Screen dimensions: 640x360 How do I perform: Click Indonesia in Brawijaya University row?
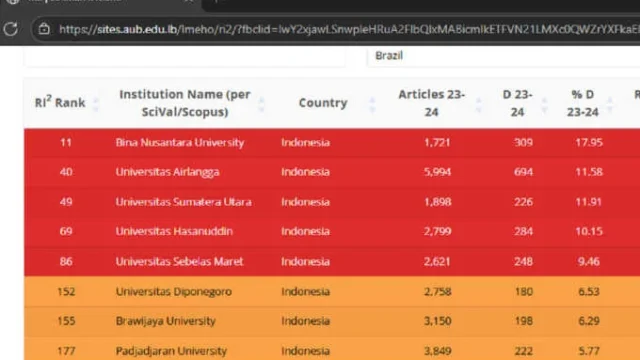[305, 321]
